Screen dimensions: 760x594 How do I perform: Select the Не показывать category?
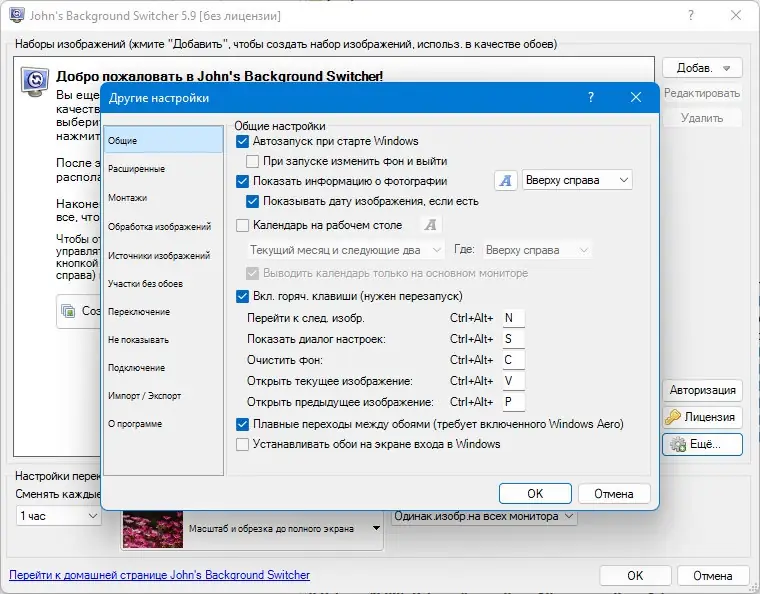pyautogui.click(x=163, y=340)
